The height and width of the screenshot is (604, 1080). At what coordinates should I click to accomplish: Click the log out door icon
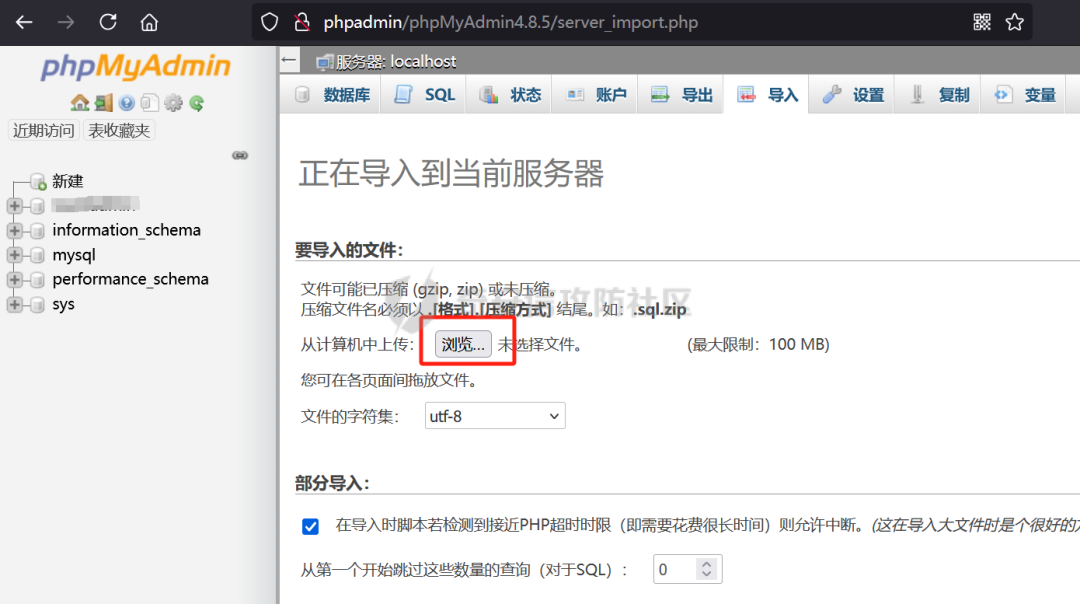(x=103, y=103)
